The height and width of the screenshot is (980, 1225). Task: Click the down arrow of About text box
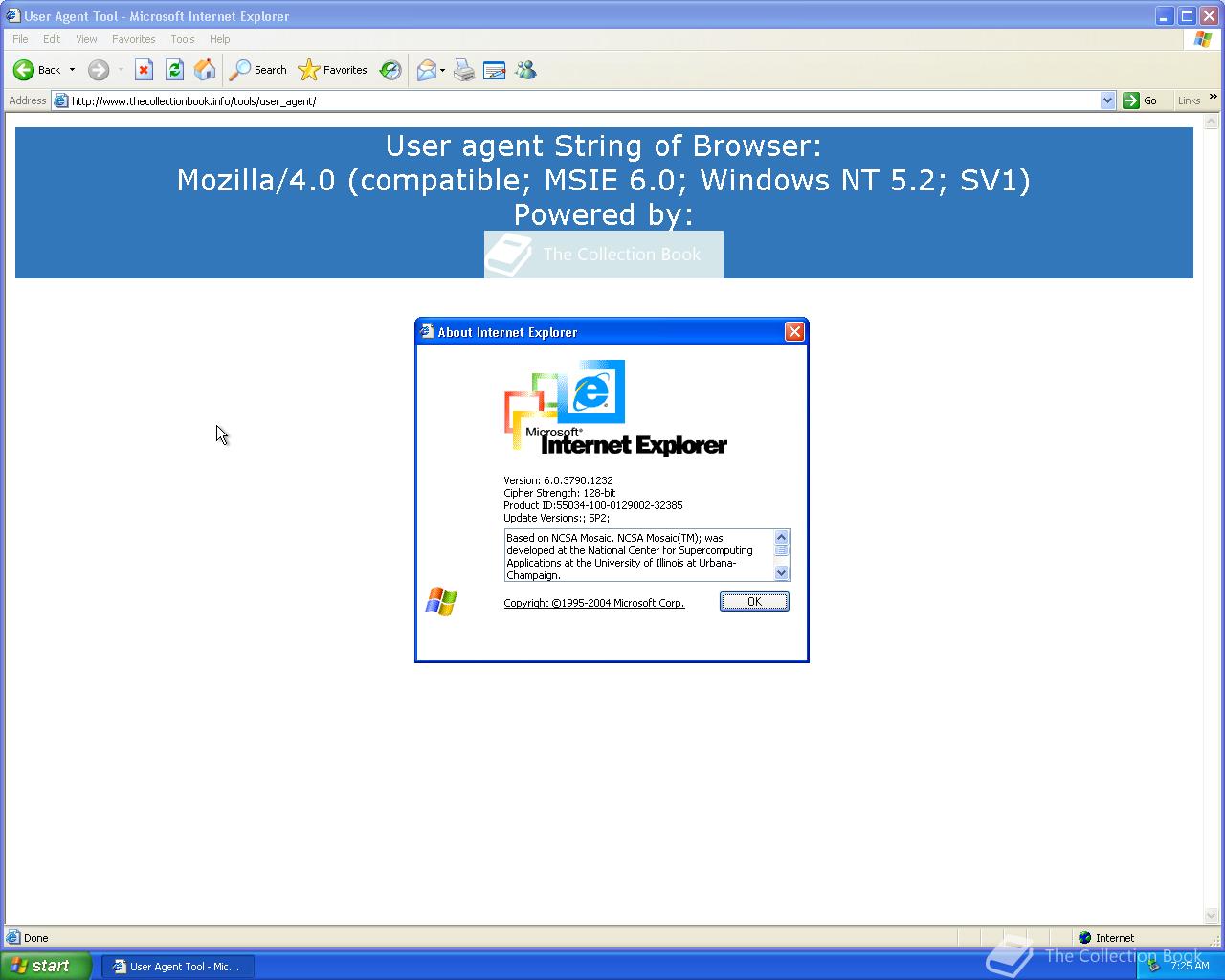(781, 572)
